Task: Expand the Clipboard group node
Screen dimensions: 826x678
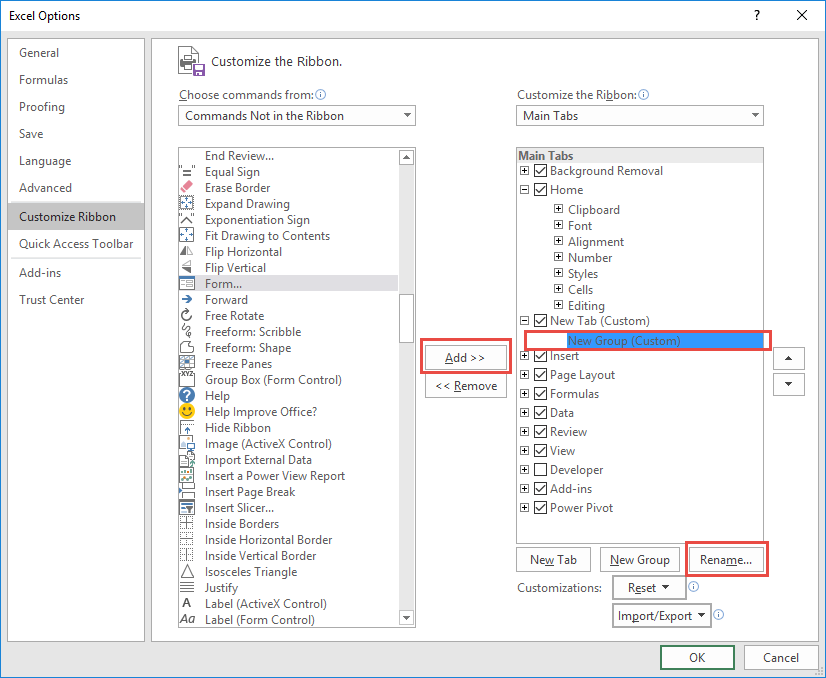Action: click(x=558, y=209)
